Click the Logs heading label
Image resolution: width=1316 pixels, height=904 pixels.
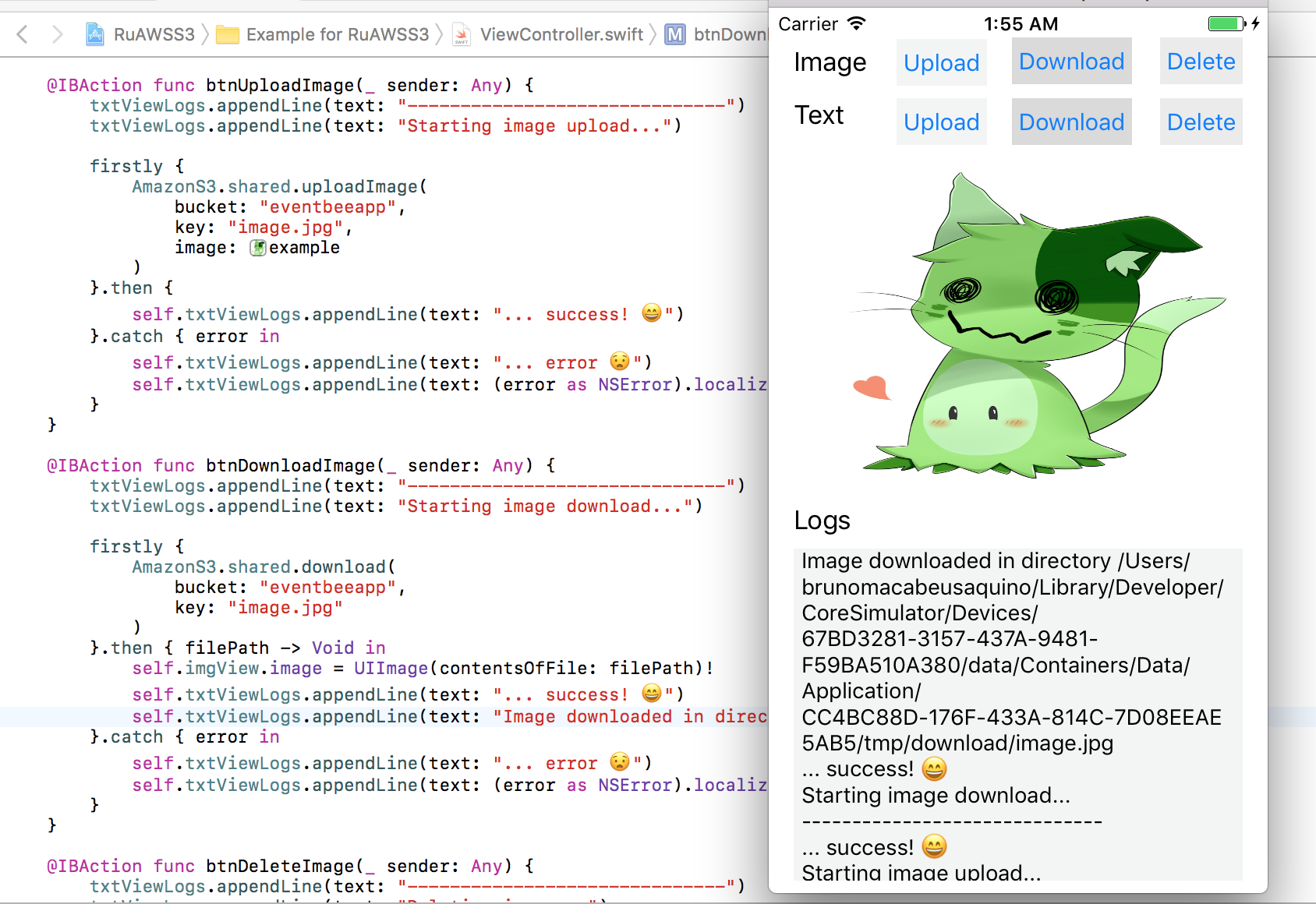(x=822, y=520)
